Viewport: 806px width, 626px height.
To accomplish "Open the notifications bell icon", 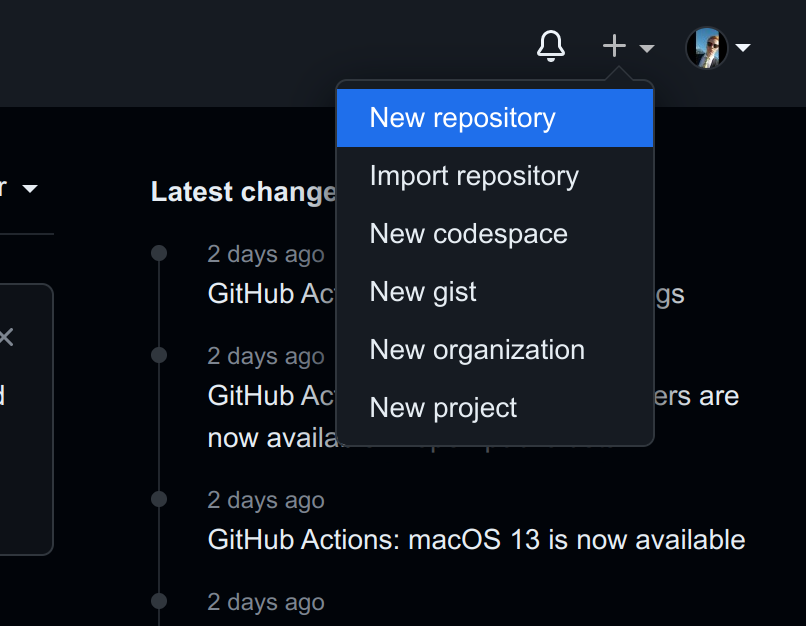I will point(551,46).
